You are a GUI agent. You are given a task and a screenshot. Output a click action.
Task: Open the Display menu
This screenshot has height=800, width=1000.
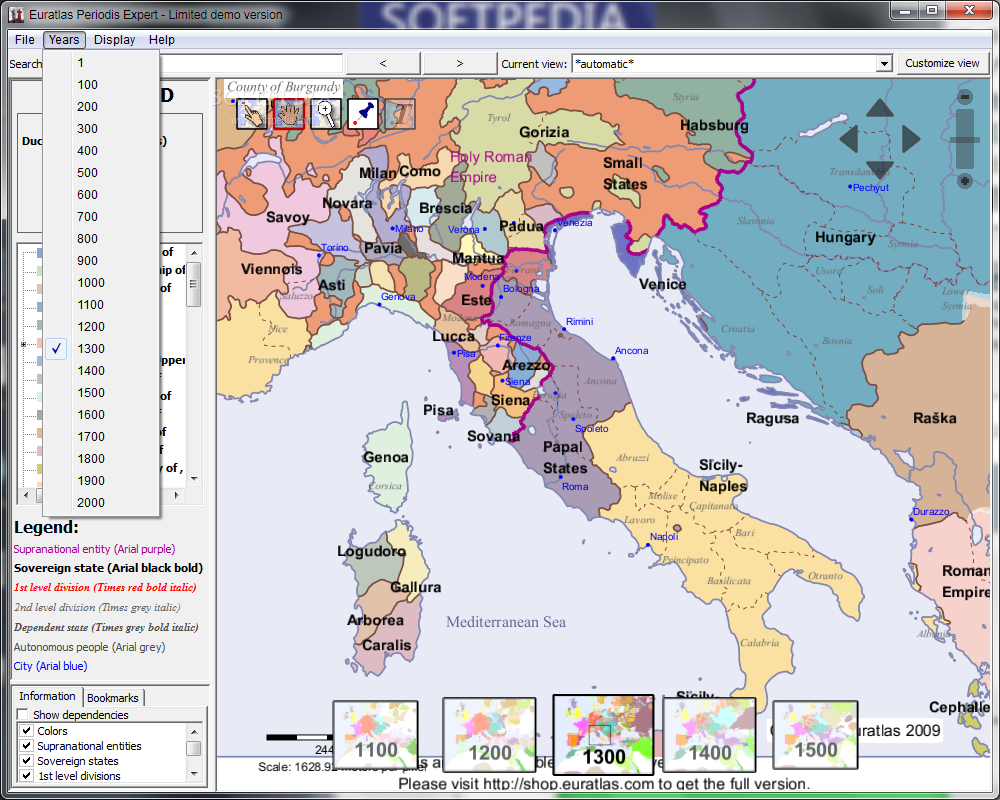click(x=114, y=40)
